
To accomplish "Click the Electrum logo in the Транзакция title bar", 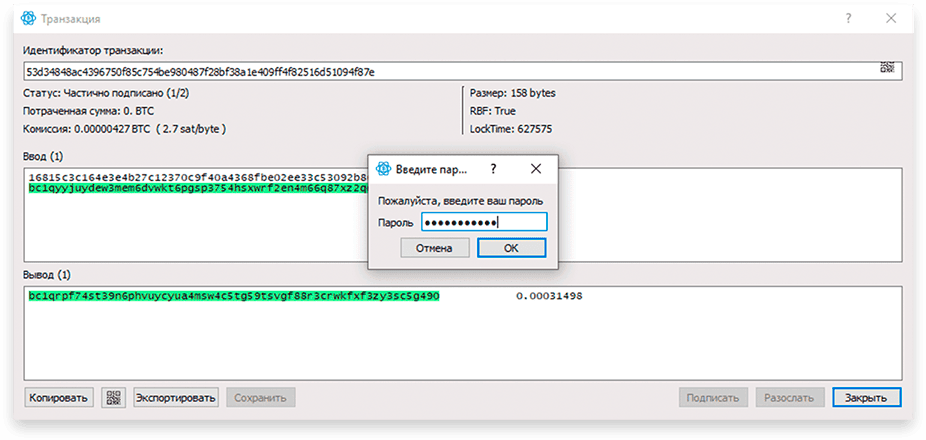I will (28, 18).
